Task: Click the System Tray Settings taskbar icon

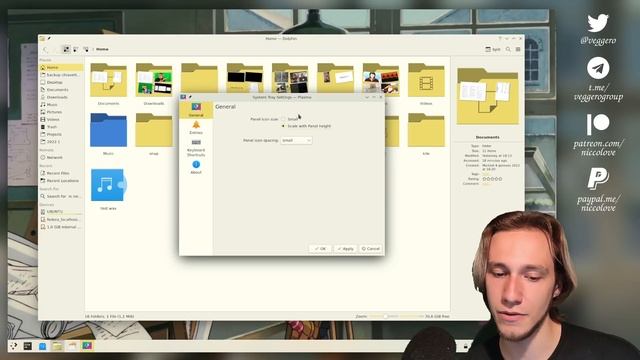Action: pyautogui.click(x=87, y=346)
